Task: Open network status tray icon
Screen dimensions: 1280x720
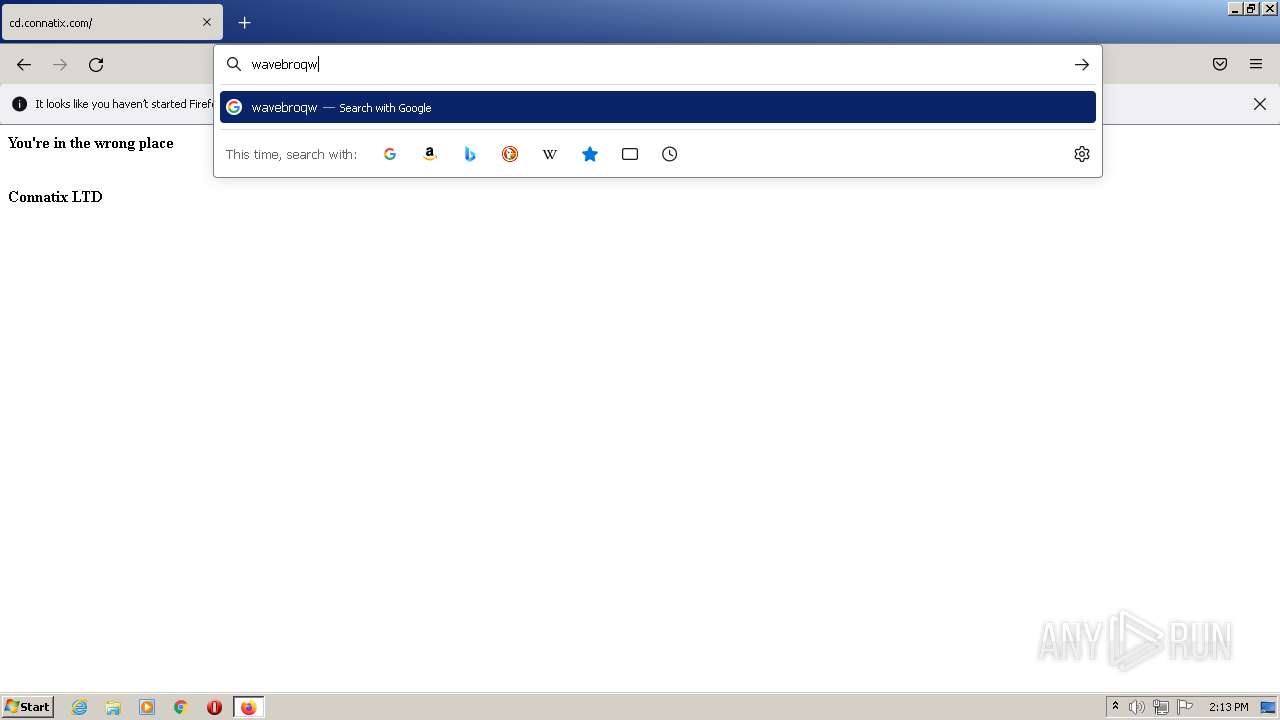Action: 1161,707
